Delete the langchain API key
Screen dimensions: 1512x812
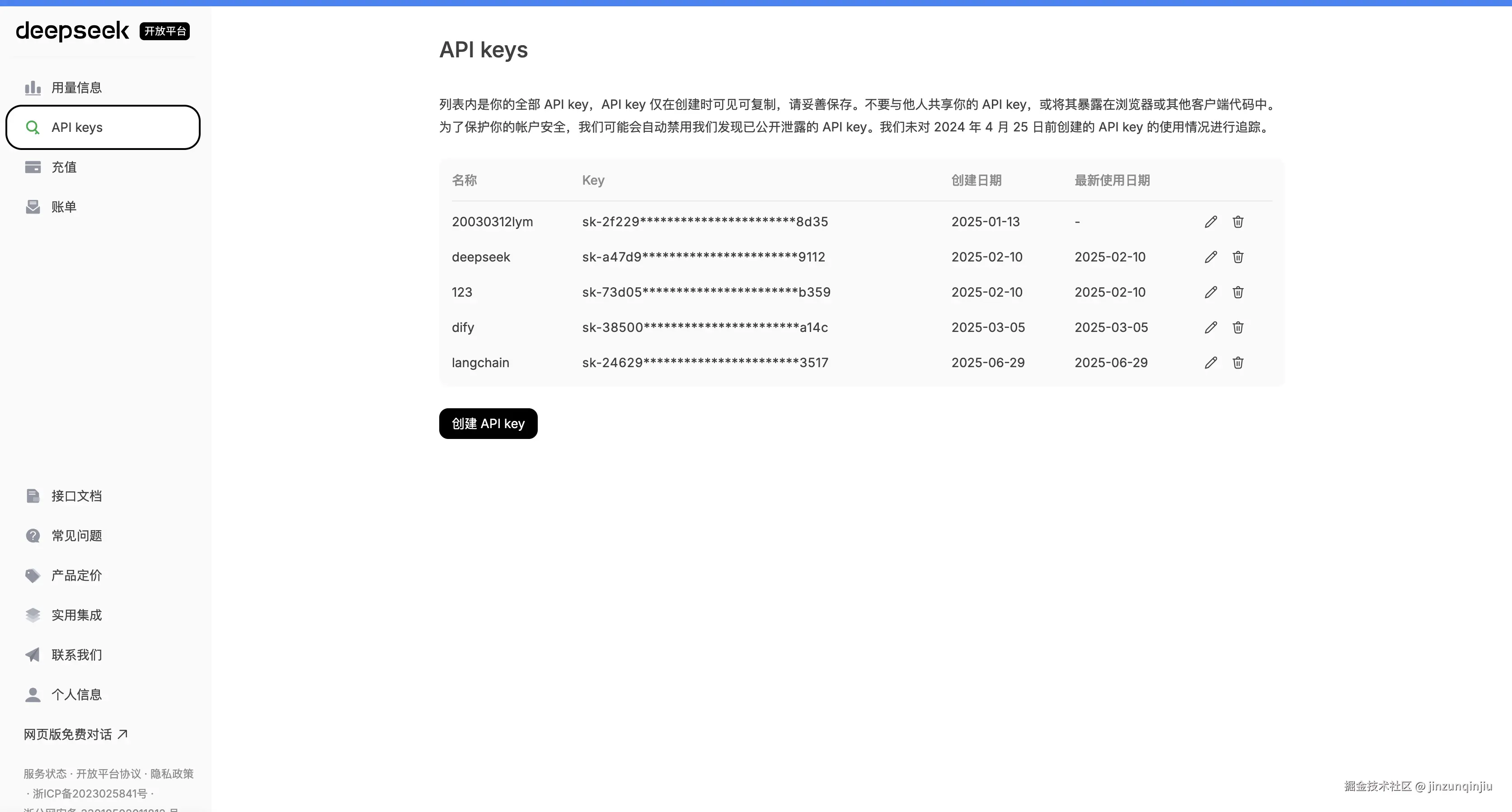tap(1238, 363)
